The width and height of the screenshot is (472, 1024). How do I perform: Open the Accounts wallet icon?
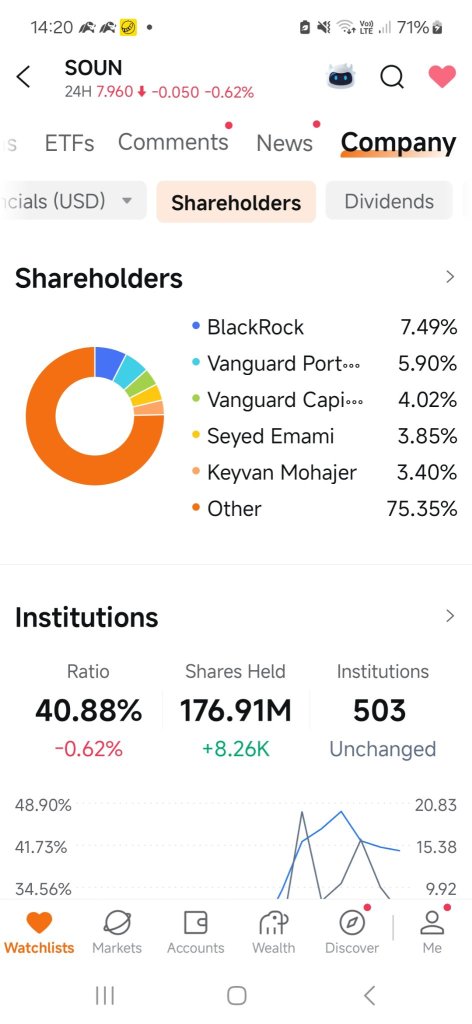[x=195, y=923]
